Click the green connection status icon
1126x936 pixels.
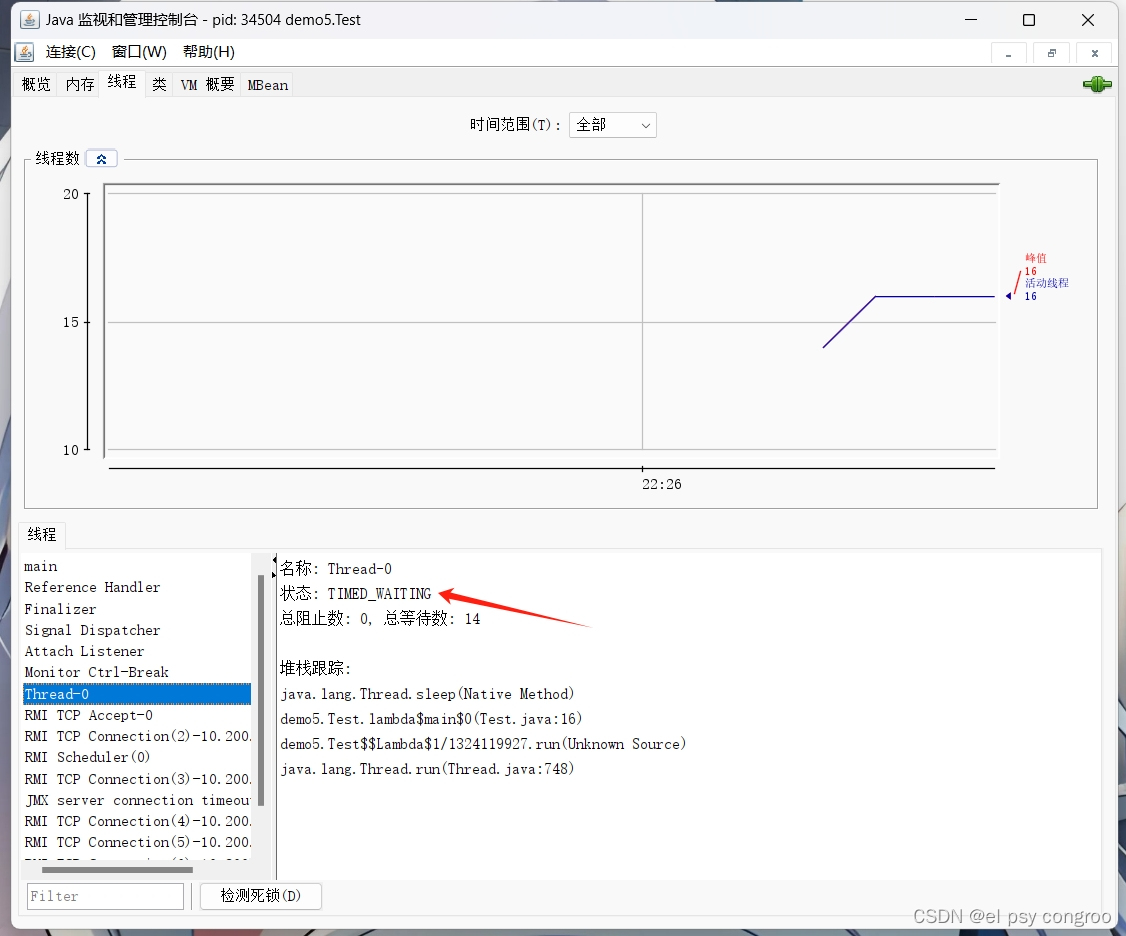pos(1097,84)
